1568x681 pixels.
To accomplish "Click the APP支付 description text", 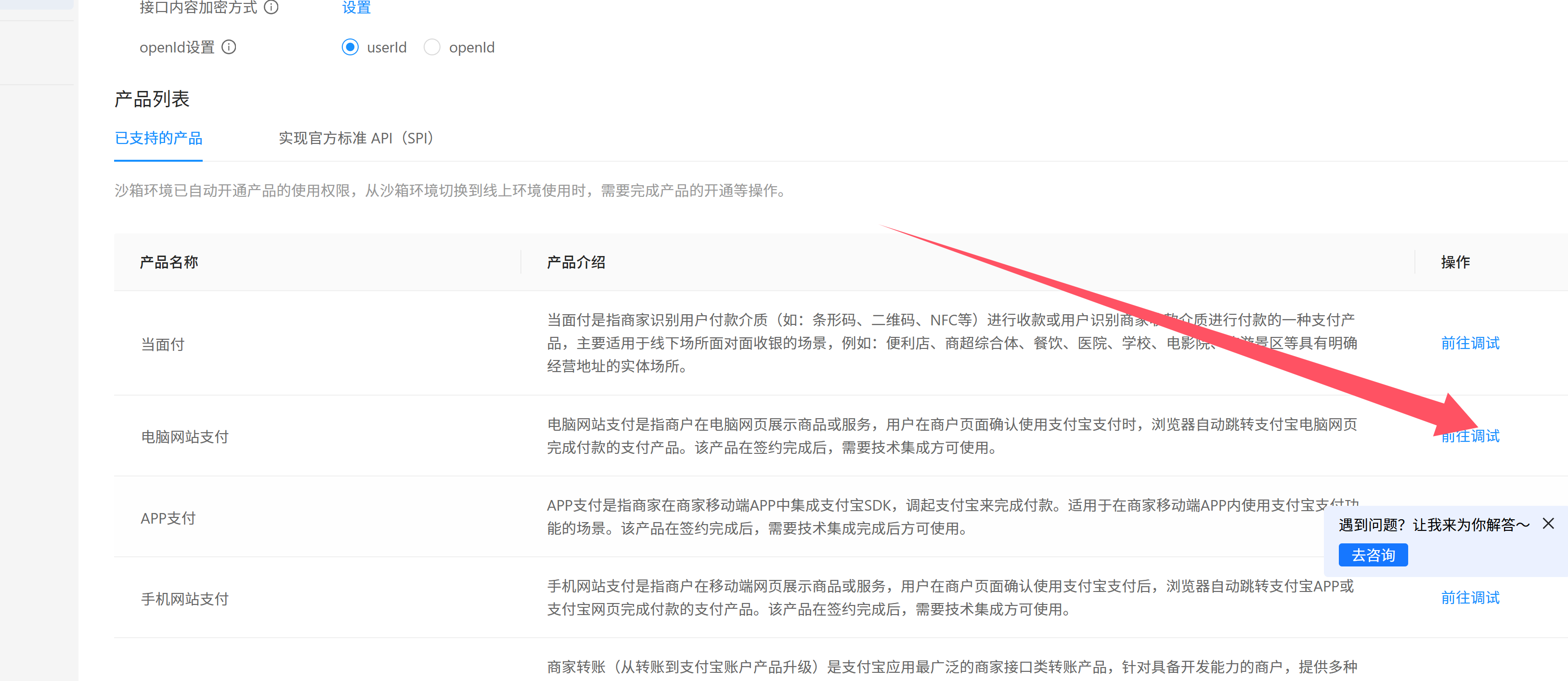I will [x=952, y=517].
